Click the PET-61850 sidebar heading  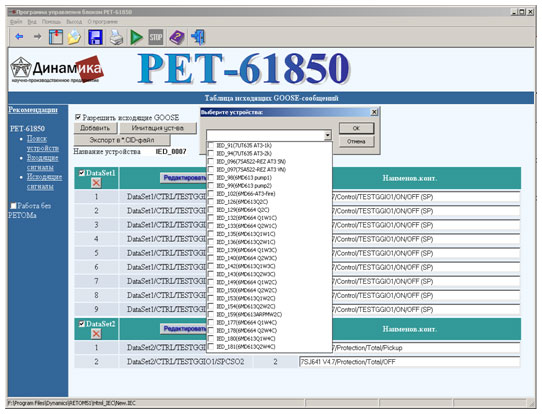27,129
